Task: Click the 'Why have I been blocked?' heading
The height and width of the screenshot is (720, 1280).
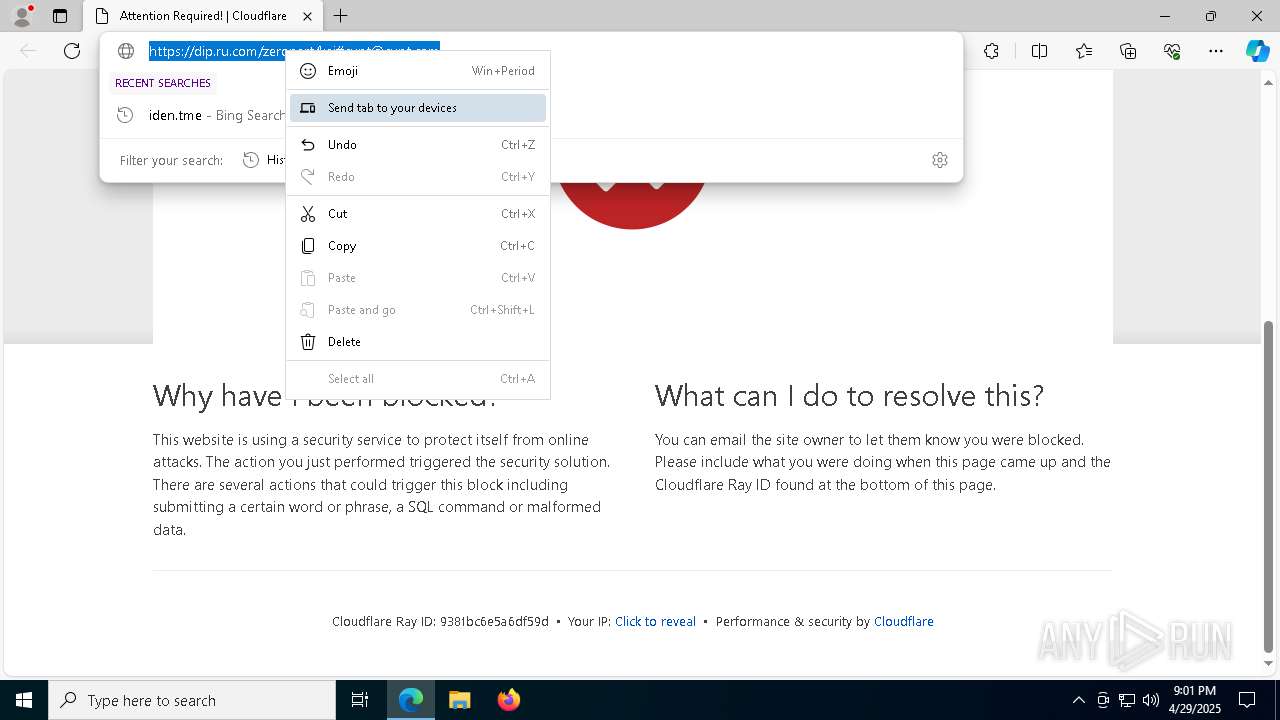Action: pyautogui.click(x=325, y=396)
